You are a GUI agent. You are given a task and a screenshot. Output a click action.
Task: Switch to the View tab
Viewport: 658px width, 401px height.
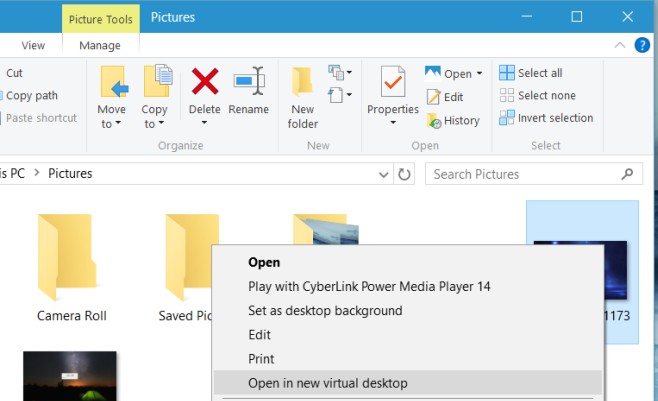point(33,45)
